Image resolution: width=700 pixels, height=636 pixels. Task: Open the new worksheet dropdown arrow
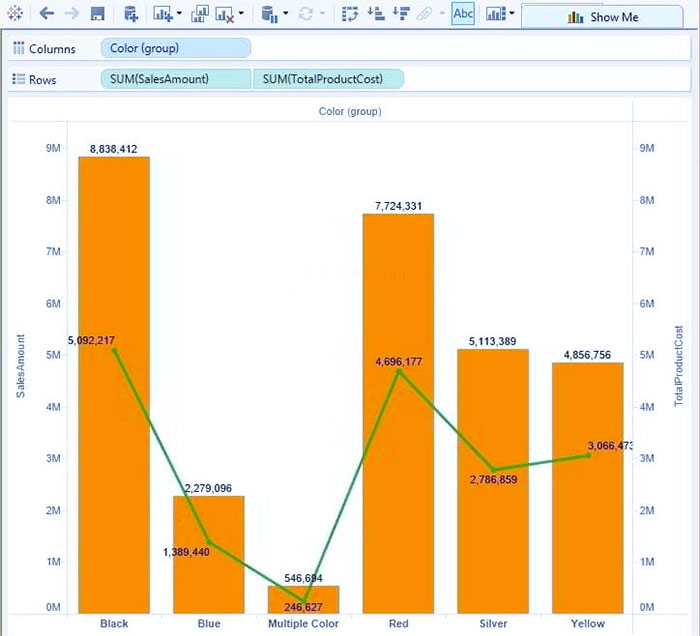[x=179, y=13]
